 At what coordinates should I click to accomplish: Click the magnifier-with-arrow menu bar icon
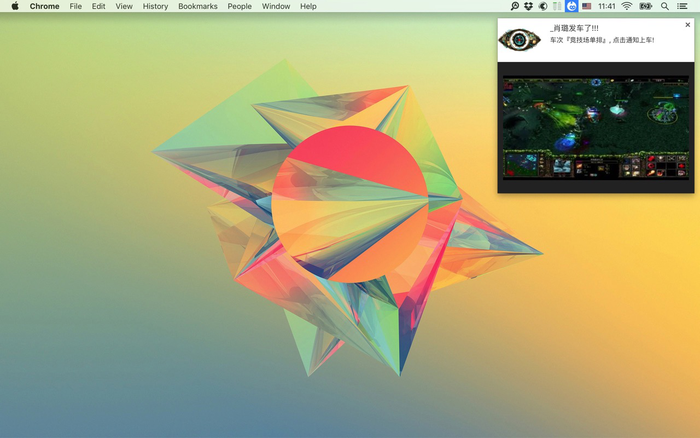coord(515,6)
